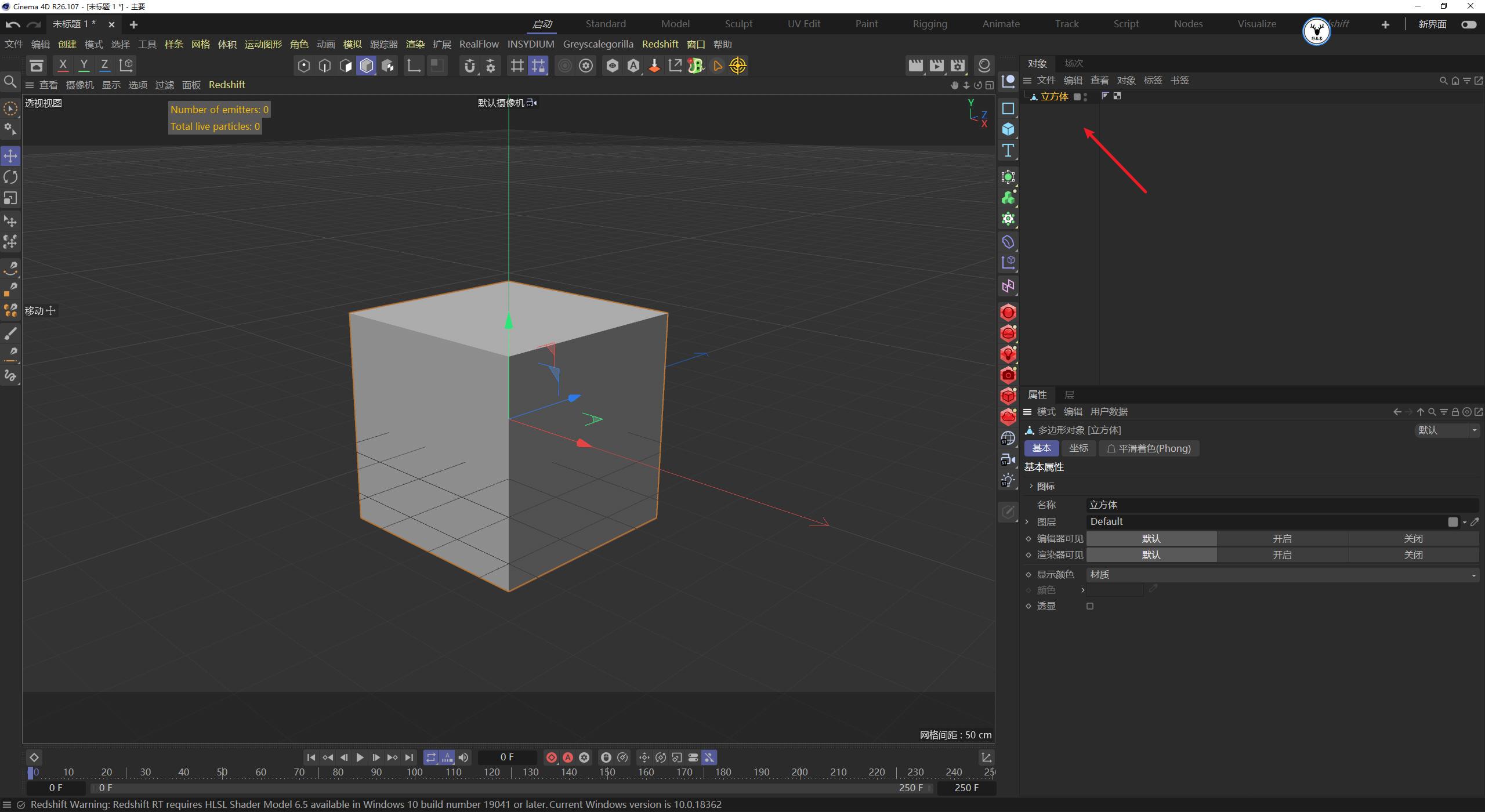Image resolution: width=1485 pixels, height=812 pixels.
Task: Open the Redshift menu in the menu bar
Action: coord(660,43)
